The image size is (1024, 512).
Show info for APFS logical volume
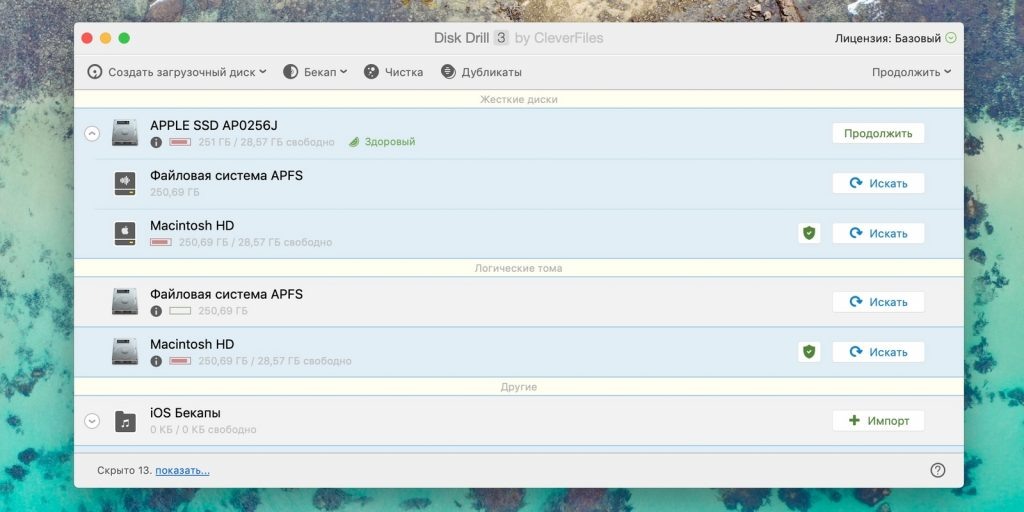coord(156,311)
